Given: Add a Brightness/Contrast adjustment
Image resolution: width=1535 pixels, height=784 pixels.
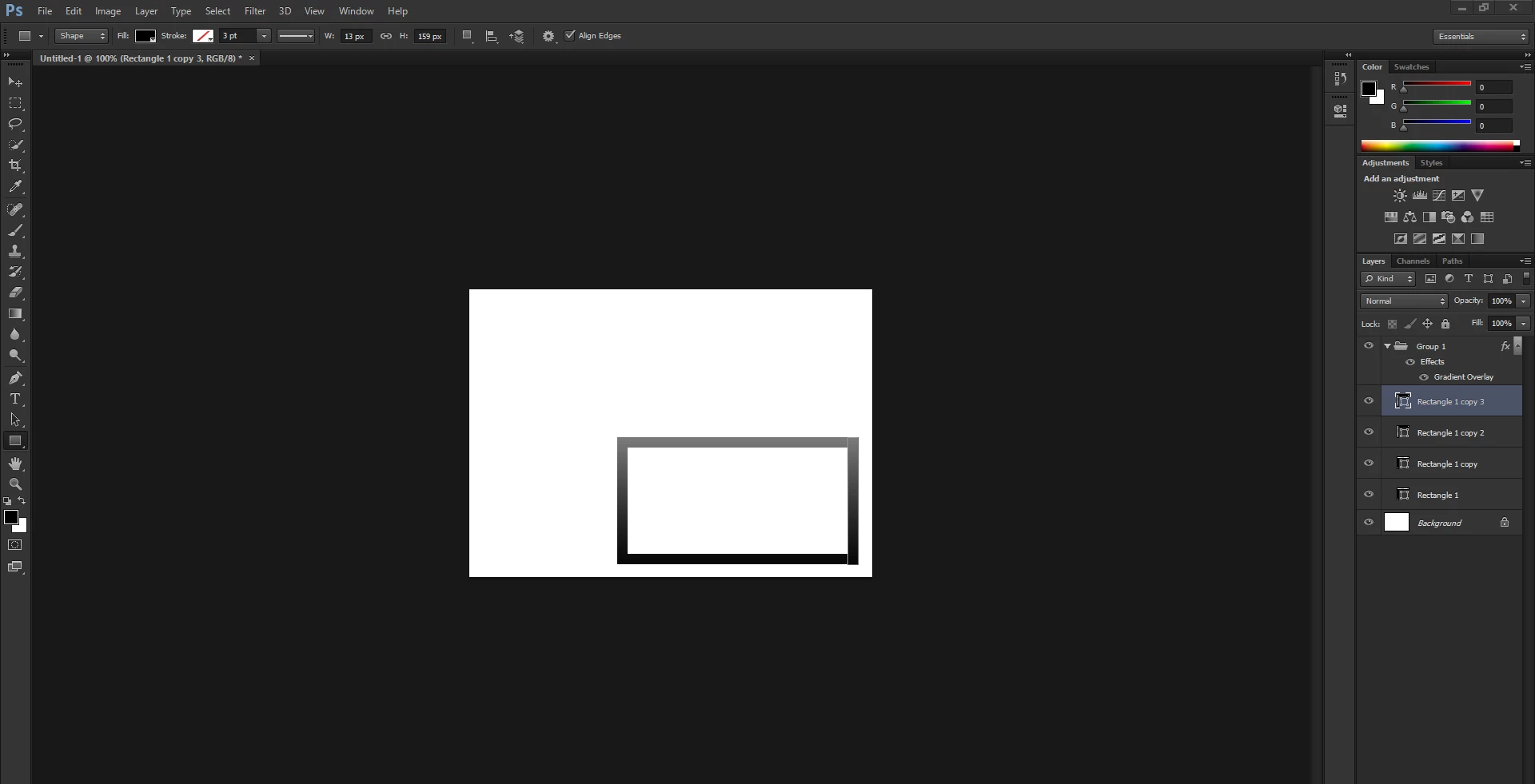Looking at the screenshot, I should pos(1400,196).
